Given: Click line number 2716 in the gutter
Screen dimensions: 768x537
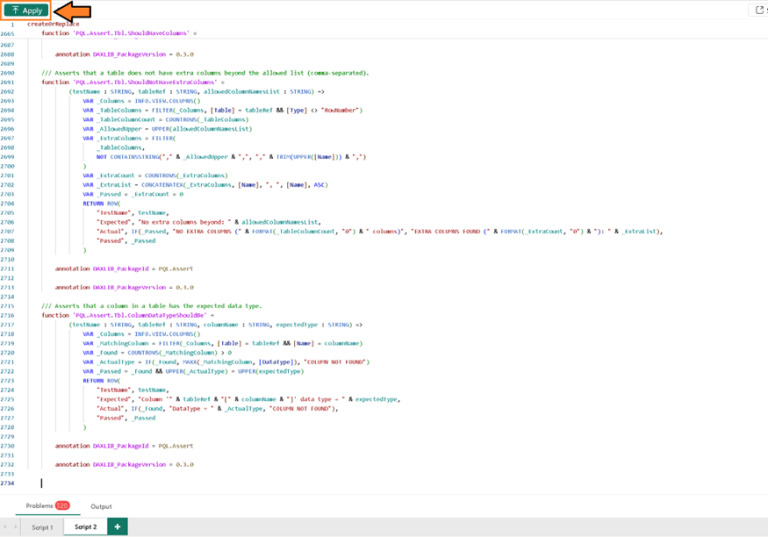Looking at the screenshot, I should 7,316.
